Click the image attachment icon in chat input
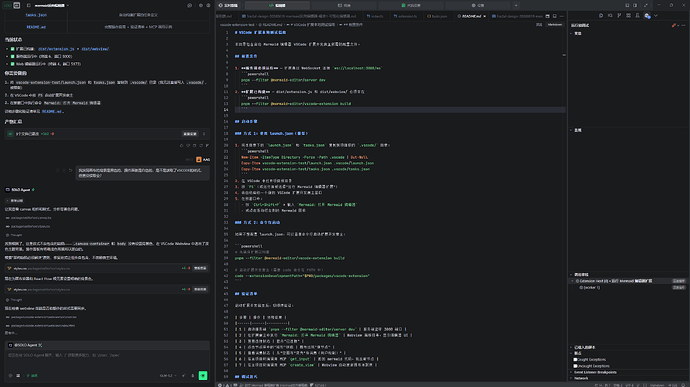Viewport: 690px width, 387px height. tap(18, 376)
